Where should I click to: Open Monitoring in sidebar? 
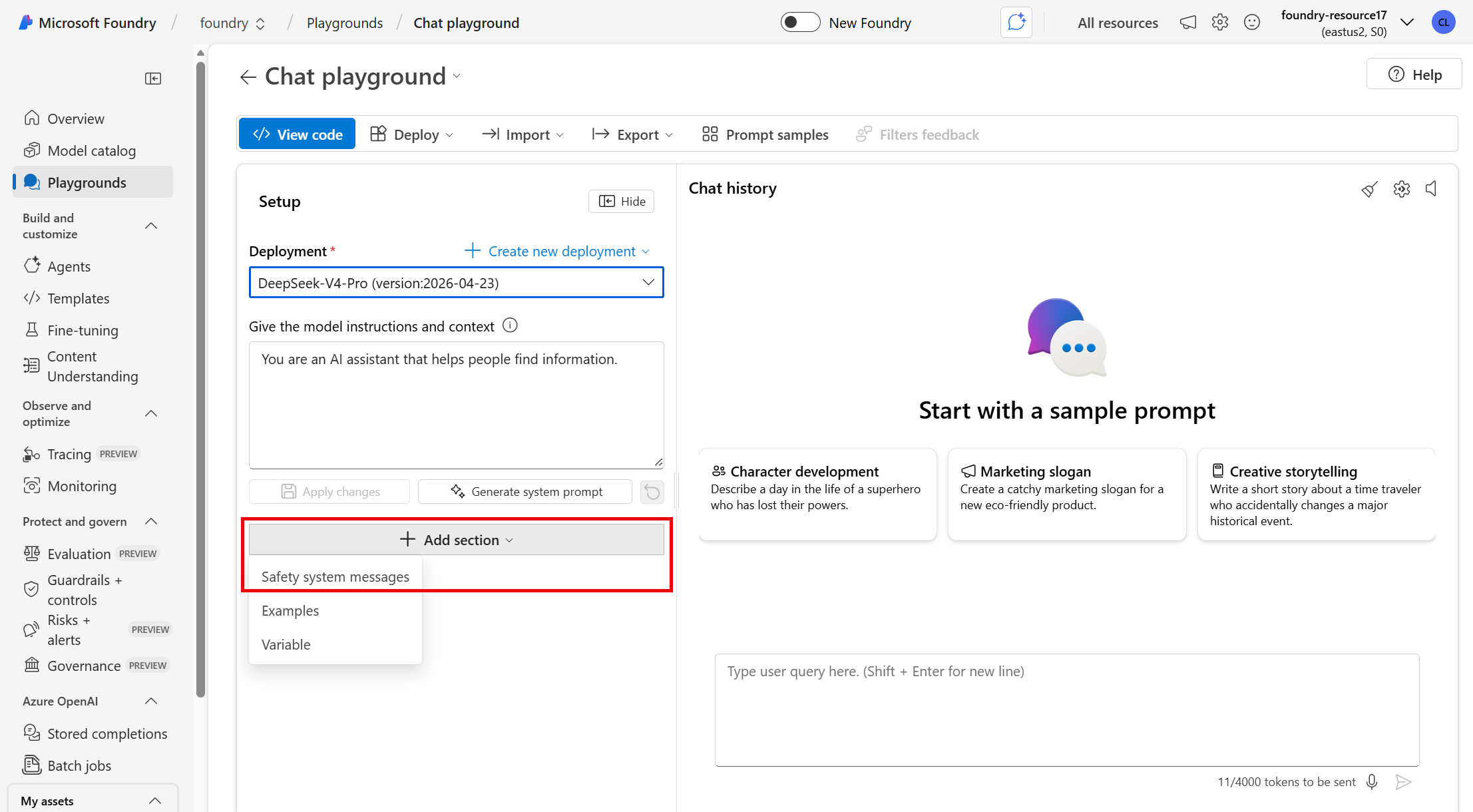[x=93, y=486]
